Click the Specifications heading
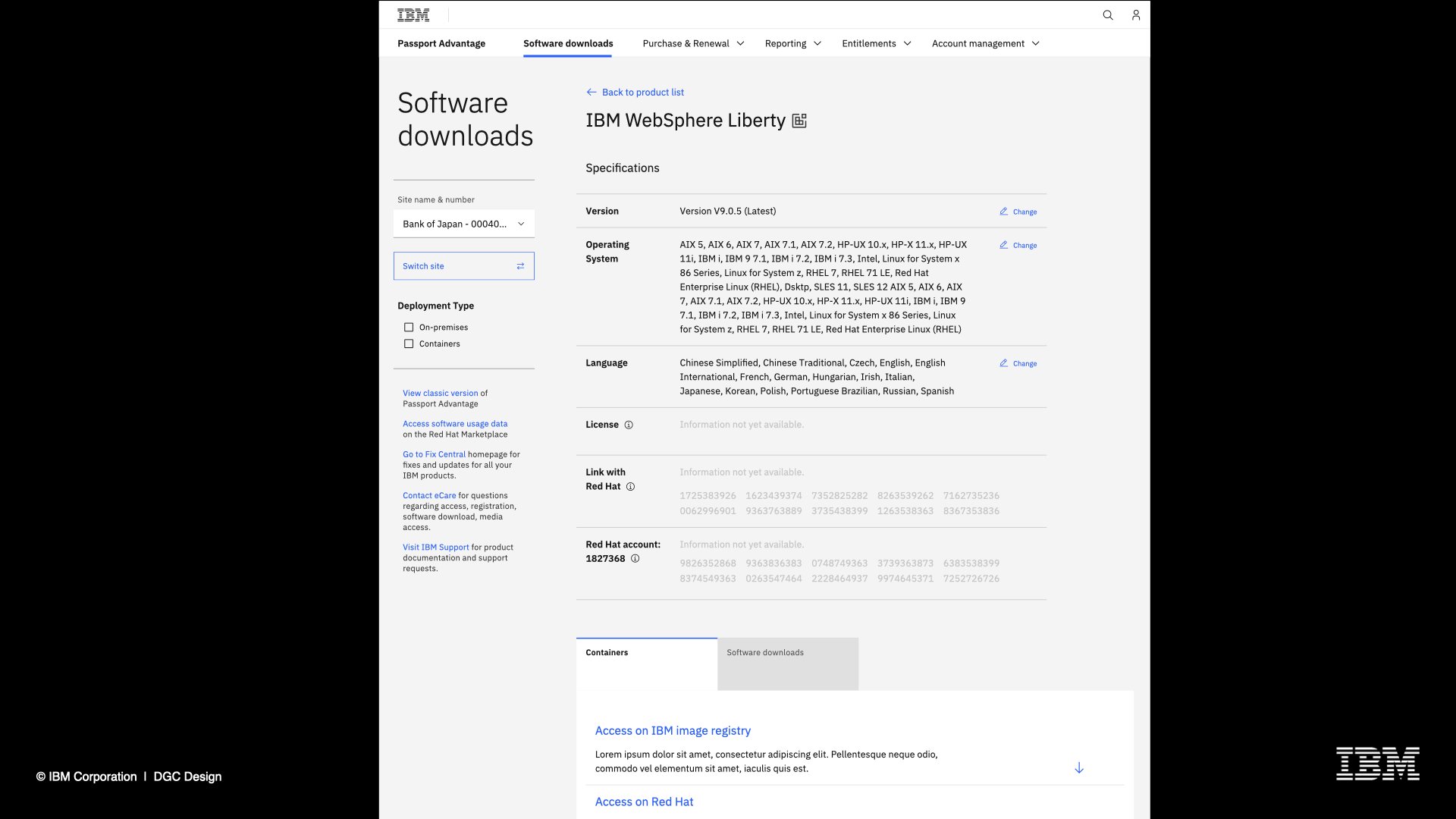The width and height of the screenshot is (1456, 819). click(x=622, y=168)
